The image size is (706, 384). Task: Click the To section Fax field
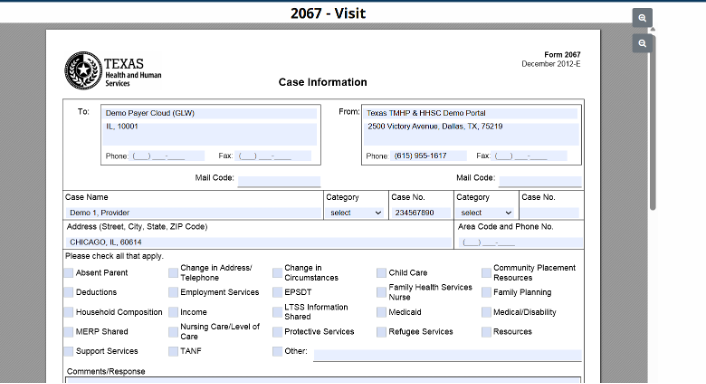[x=273, y=156]
